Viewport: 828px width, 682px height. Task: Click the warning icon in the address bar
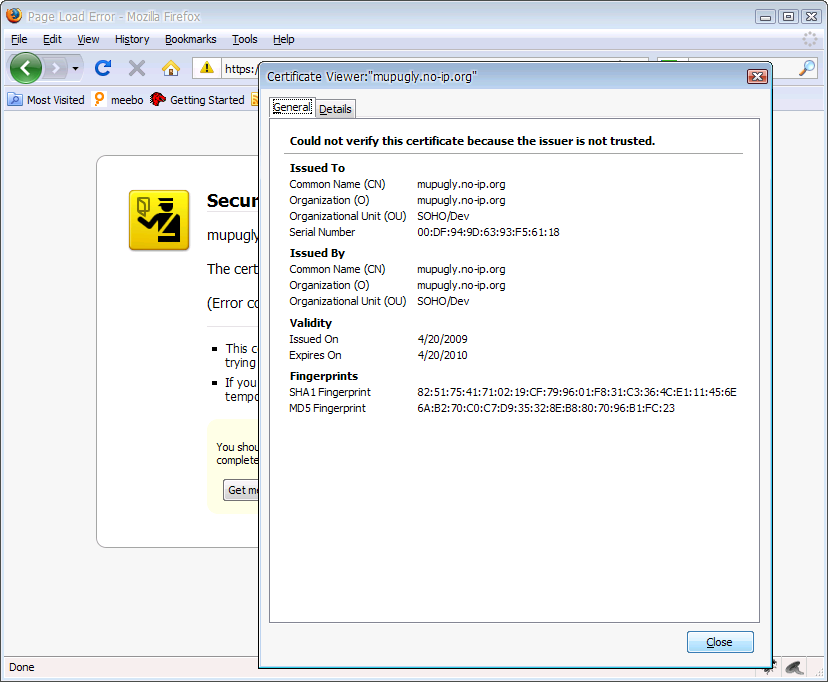(206, 68)
